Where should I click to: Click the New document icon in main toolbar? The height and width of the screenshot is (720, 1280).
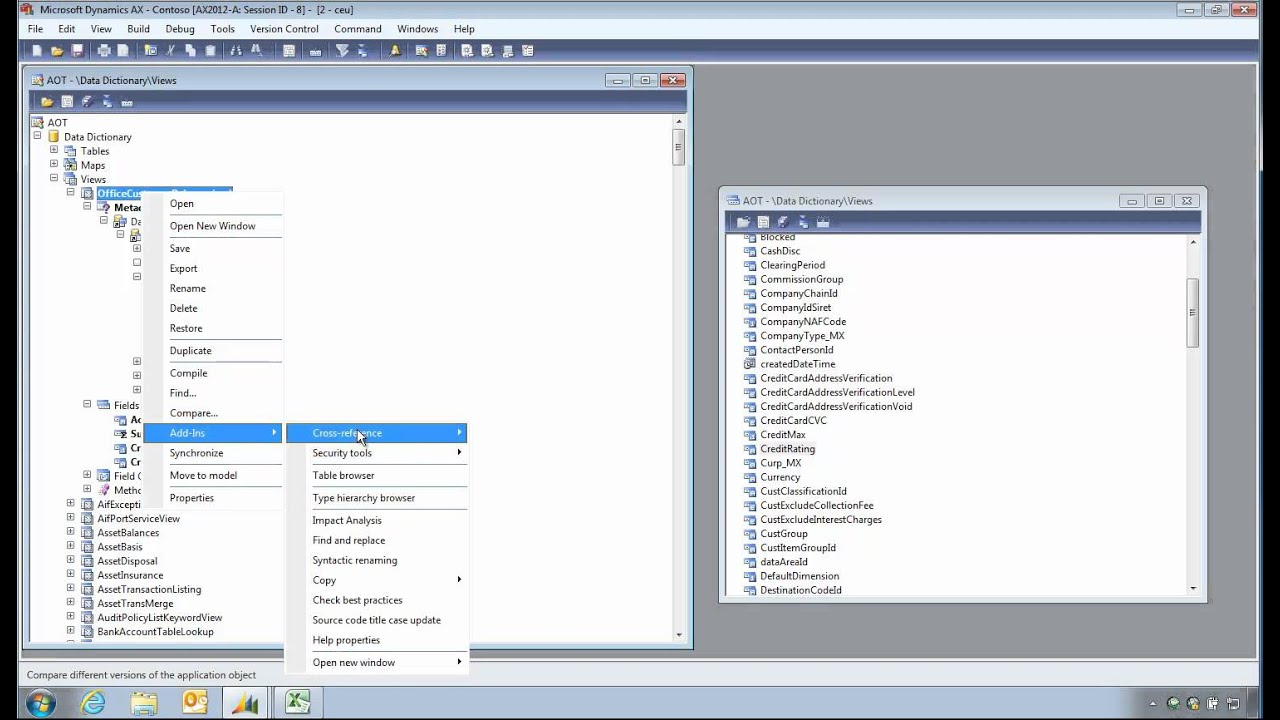pyautogui.click(x=37, y=51)
